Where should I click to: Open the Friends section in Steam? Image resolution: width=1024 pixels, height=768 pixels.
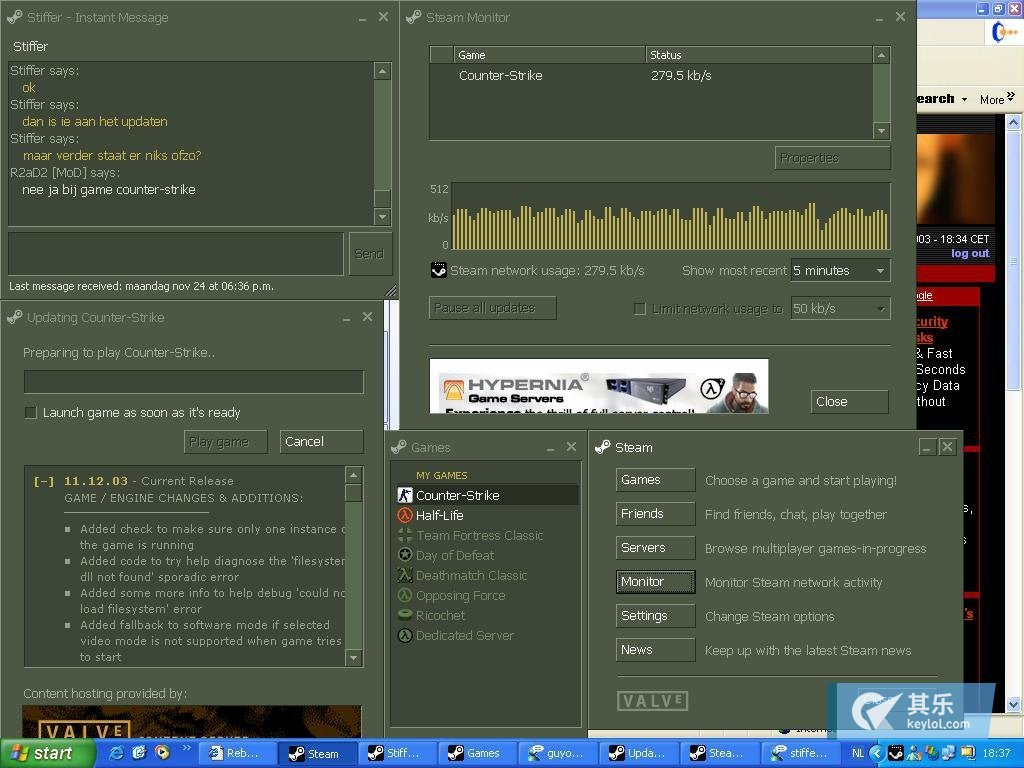(655, 514)
